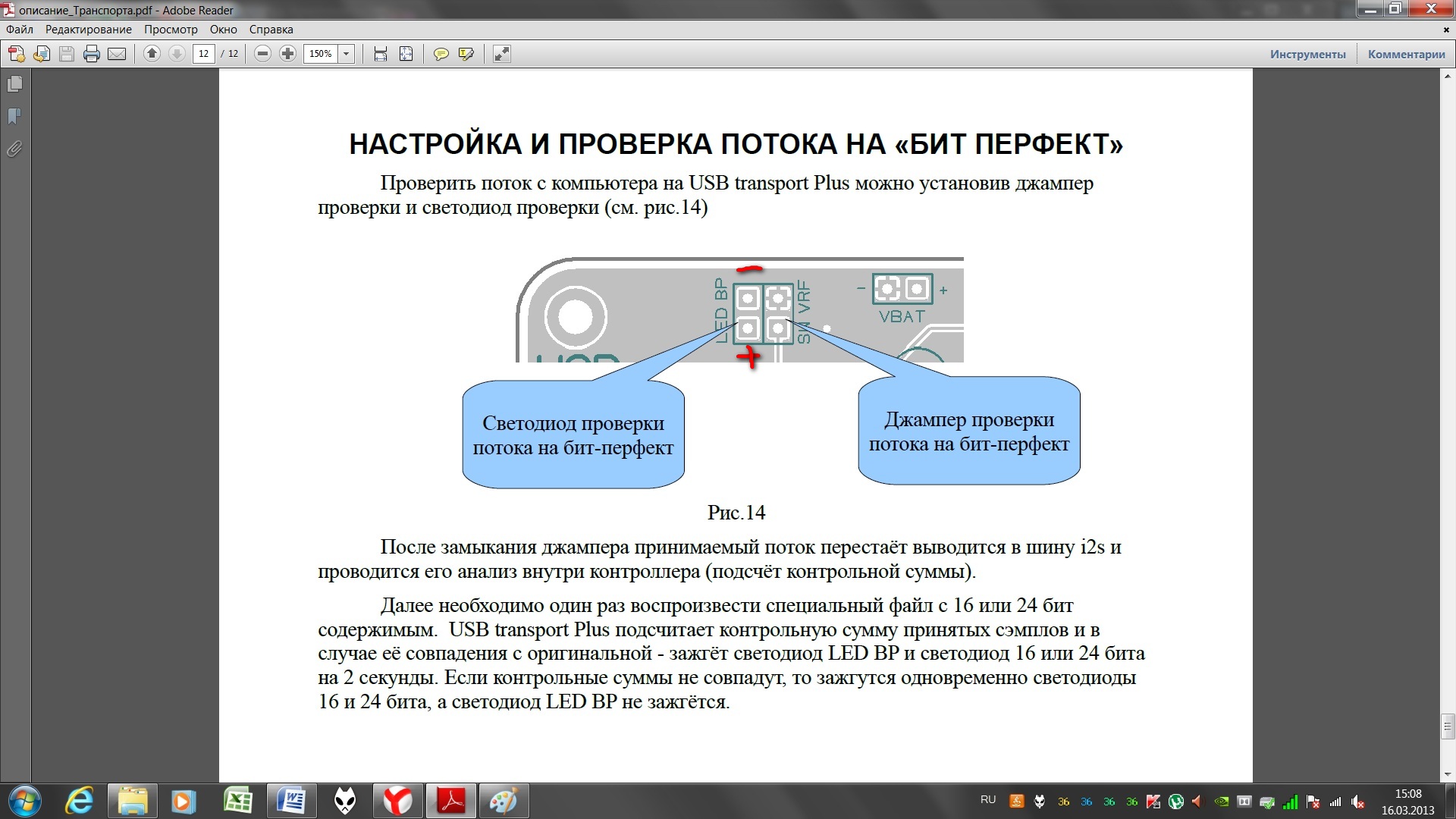Click the muted volume tray icon

coord(1358,801)
